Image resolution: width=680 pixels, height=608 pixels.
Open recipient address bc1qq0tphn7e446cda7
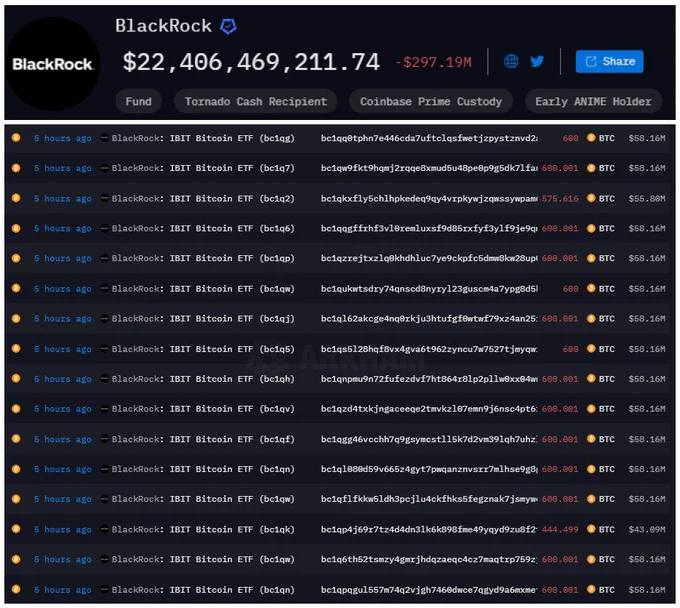429,138
